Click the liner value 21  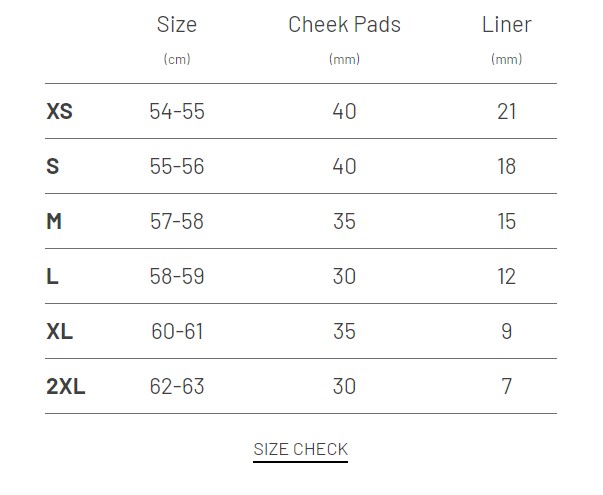507,112
